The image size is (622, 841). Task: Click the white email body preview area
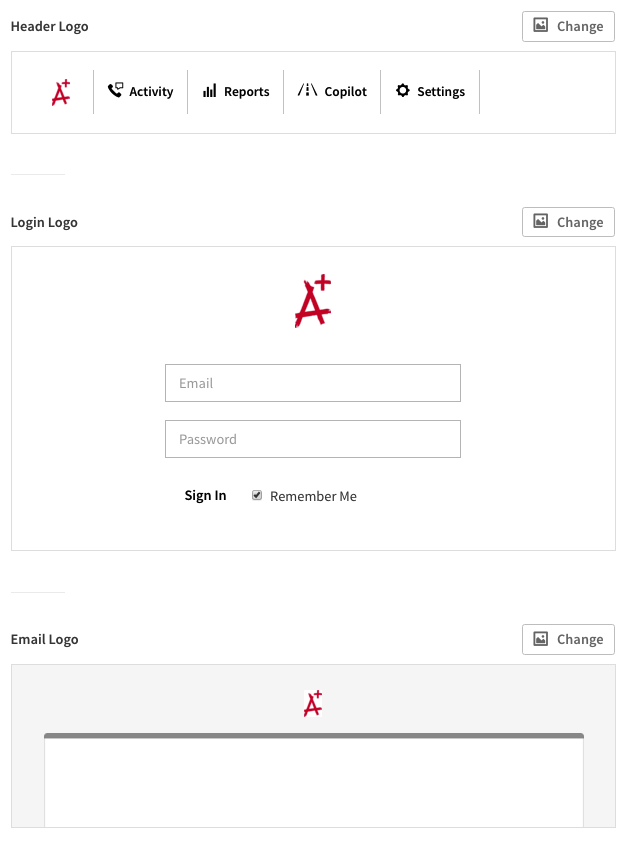pyautogui.click(x=312, y=790)
